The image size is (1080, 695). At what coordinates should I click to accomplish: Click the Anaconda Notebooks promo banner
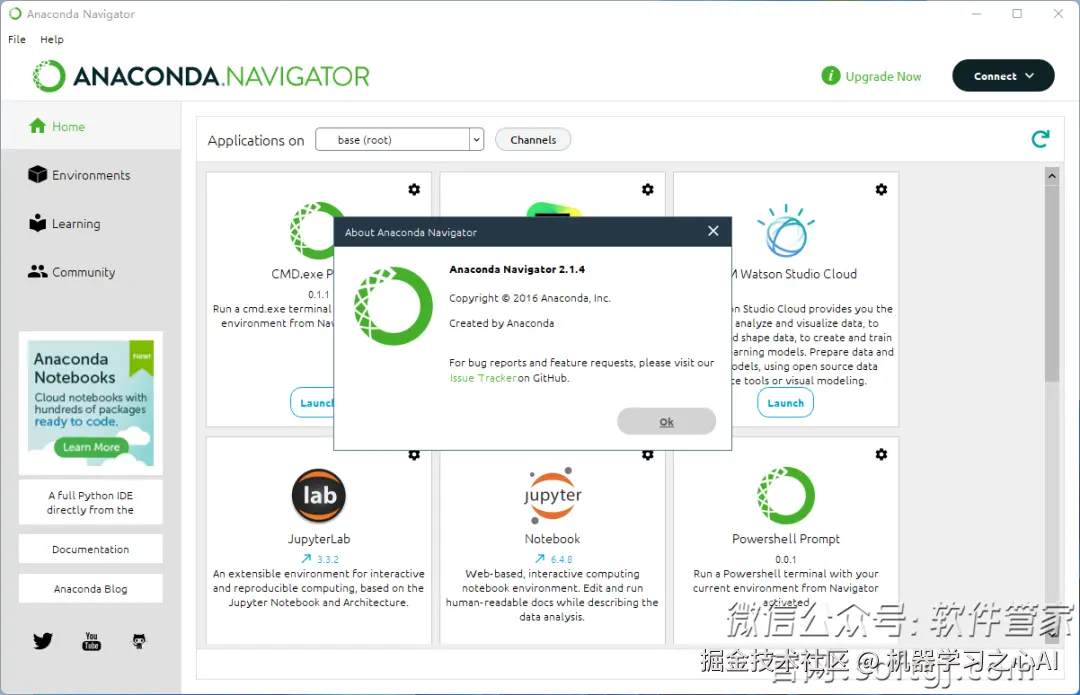point(91,403)
